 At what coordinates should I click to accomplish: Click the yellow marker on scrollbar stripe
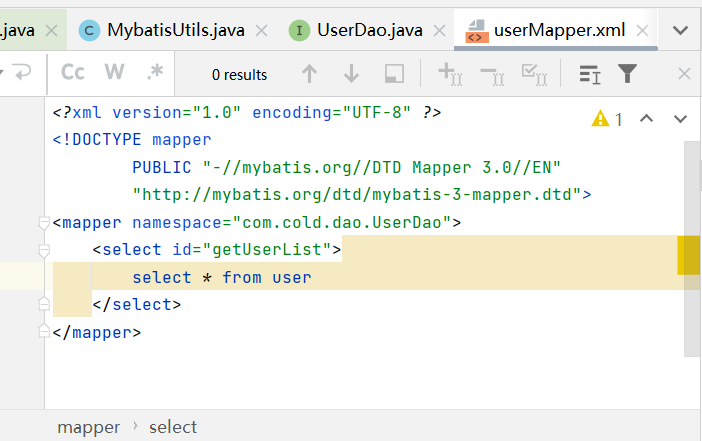pos(689,255)
